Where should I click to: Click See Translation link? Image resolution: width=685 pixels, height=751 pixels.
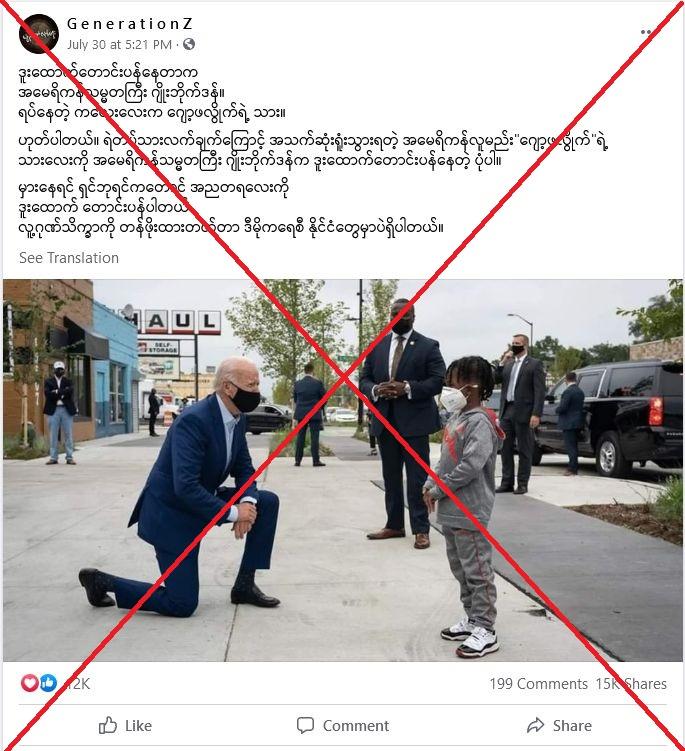click(69, 258)
